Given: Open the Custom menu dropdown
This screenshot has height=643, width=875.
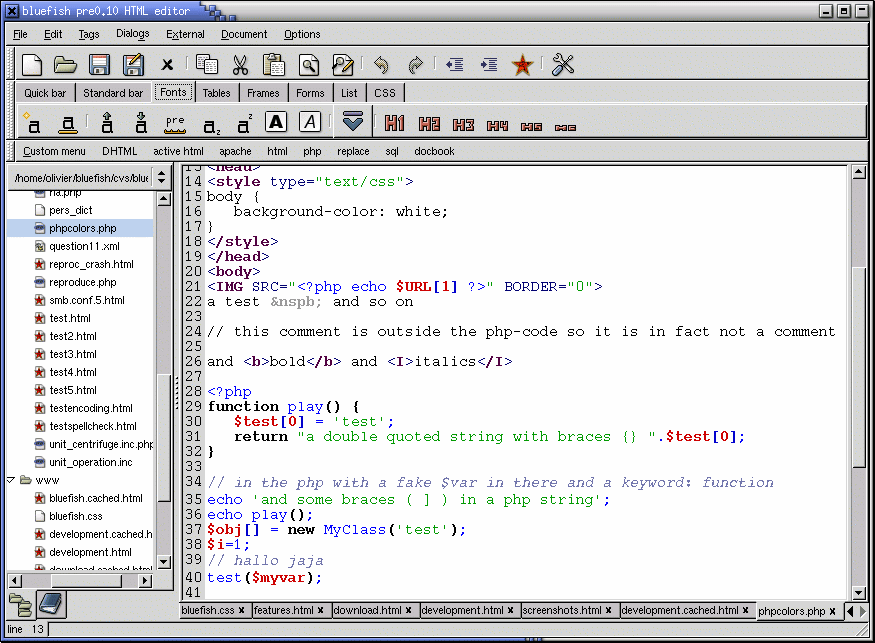Looking at the screenshot, I should pyautogui.click(x=54, y=151).
